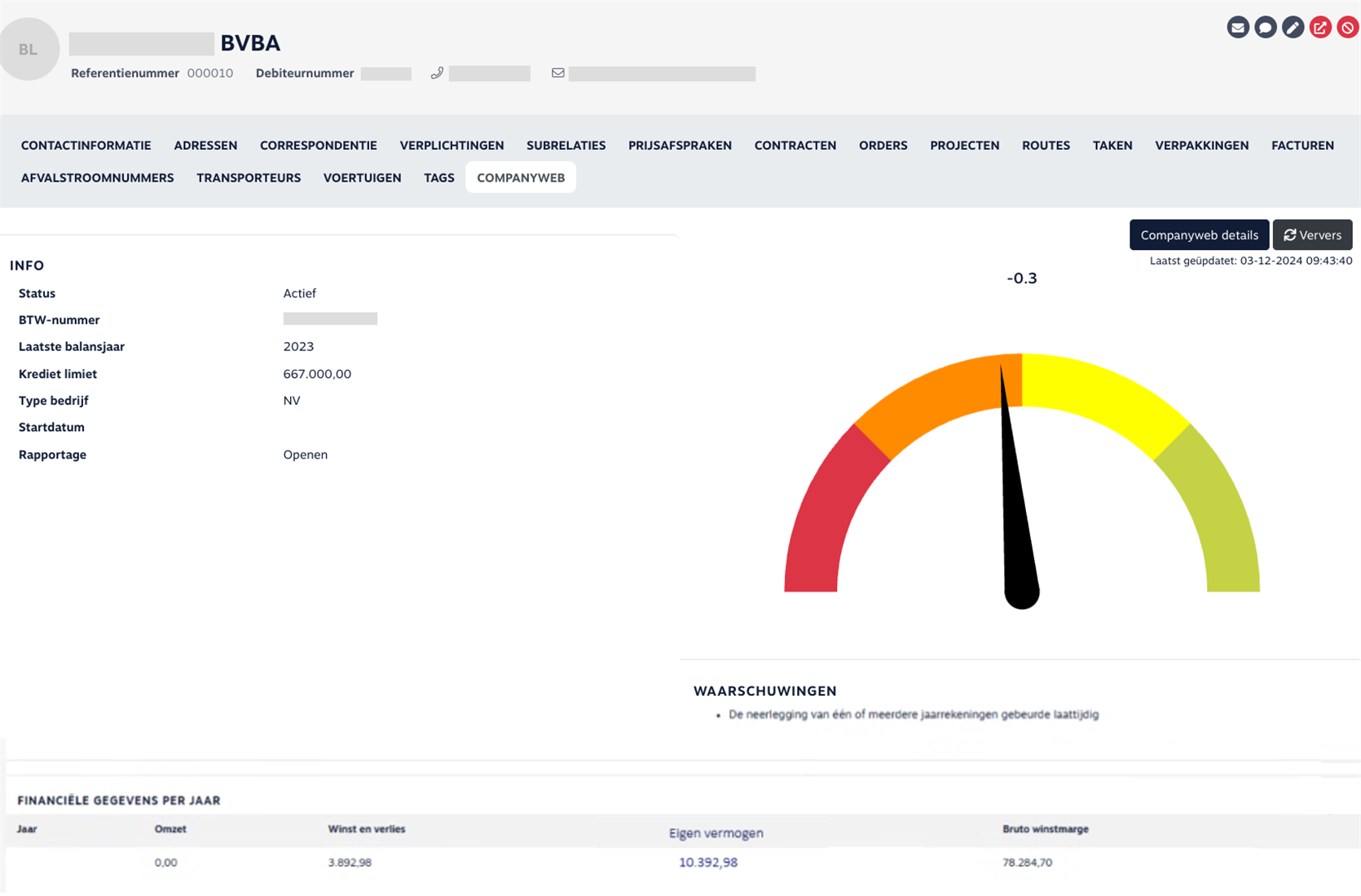
Task: Click the red external link icon
Action: 1320,28
